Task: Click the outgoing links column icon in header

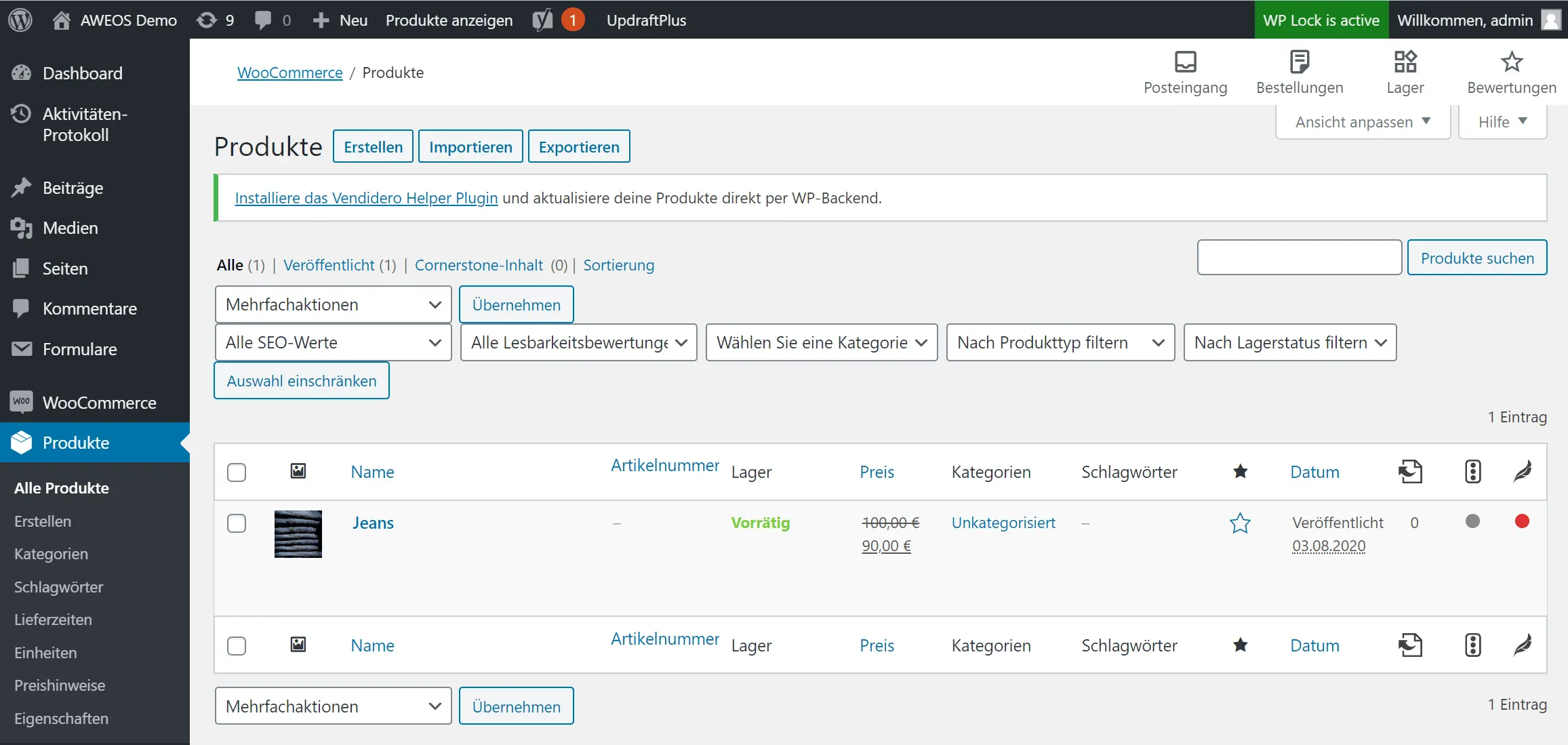Action: tap(1410, 471)
